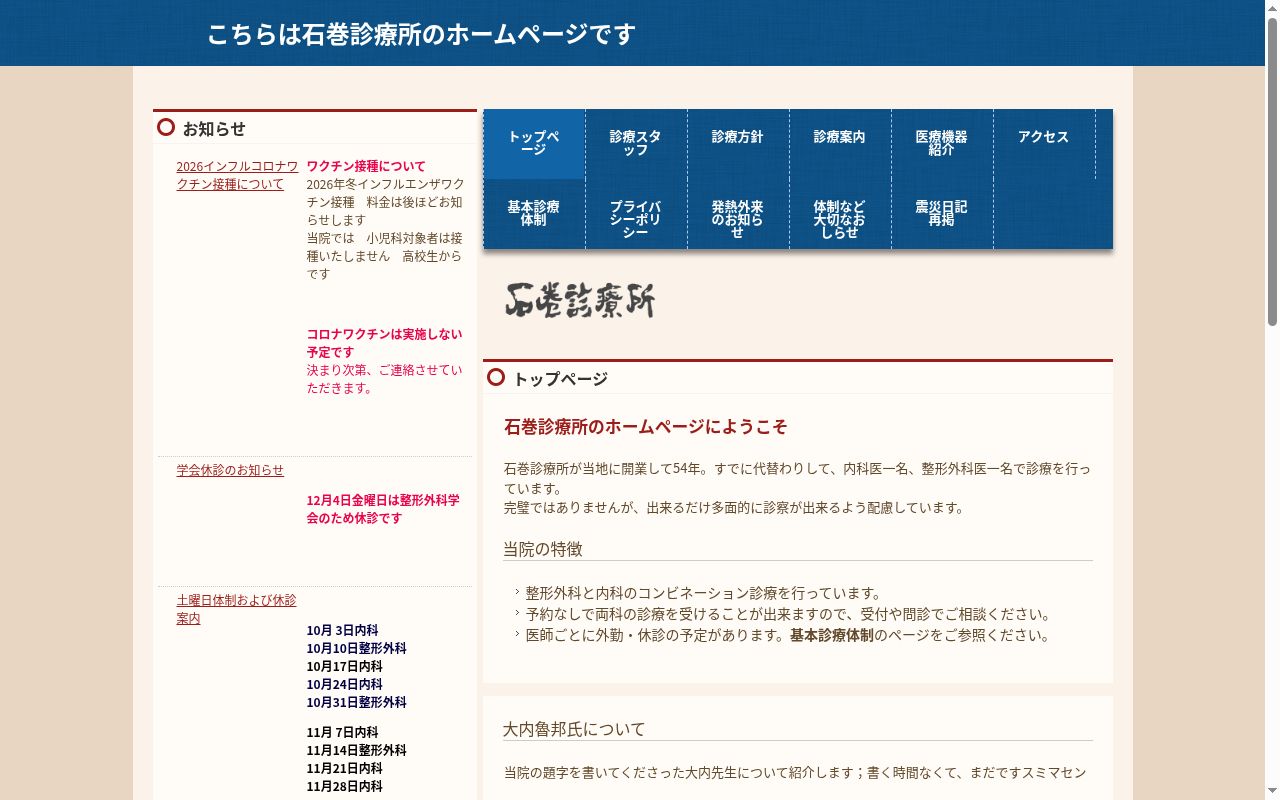Open 震災日記再掲 menu item

point(942,214)
